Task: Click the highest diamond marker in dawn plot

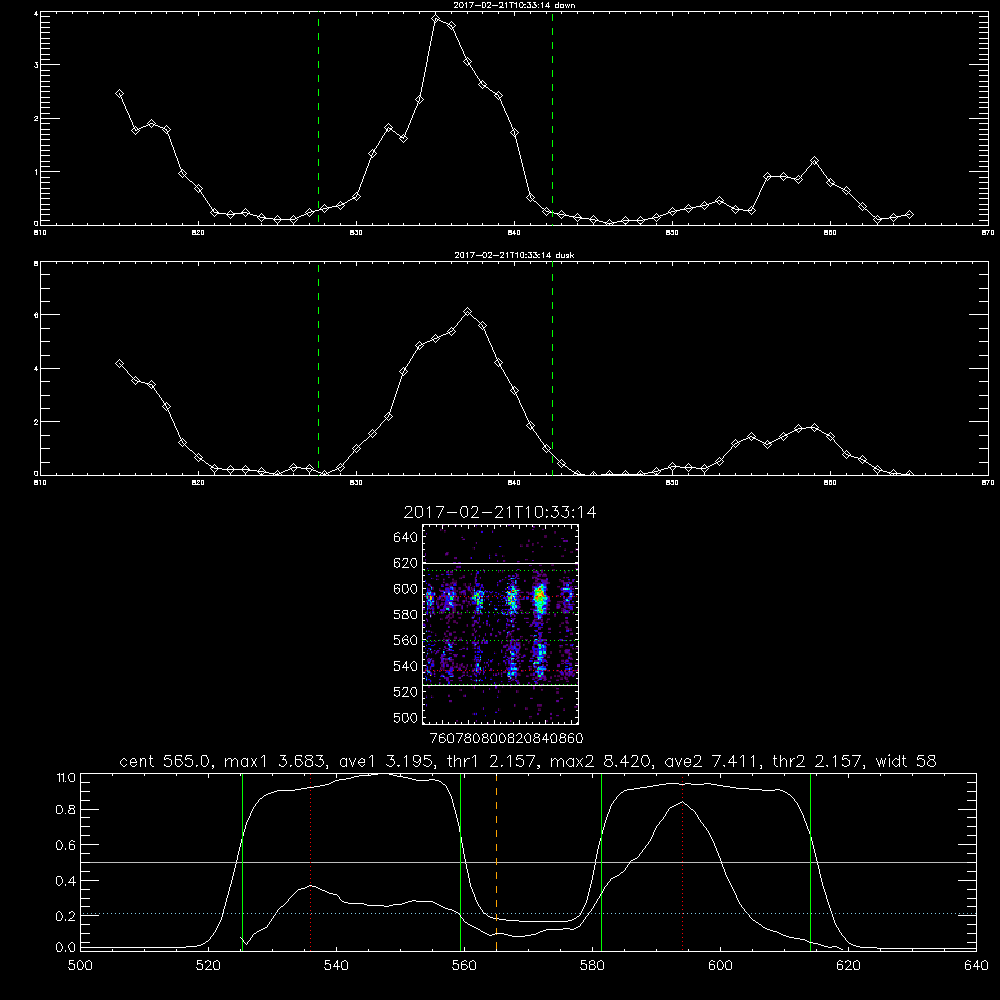Action: (436, 18)
